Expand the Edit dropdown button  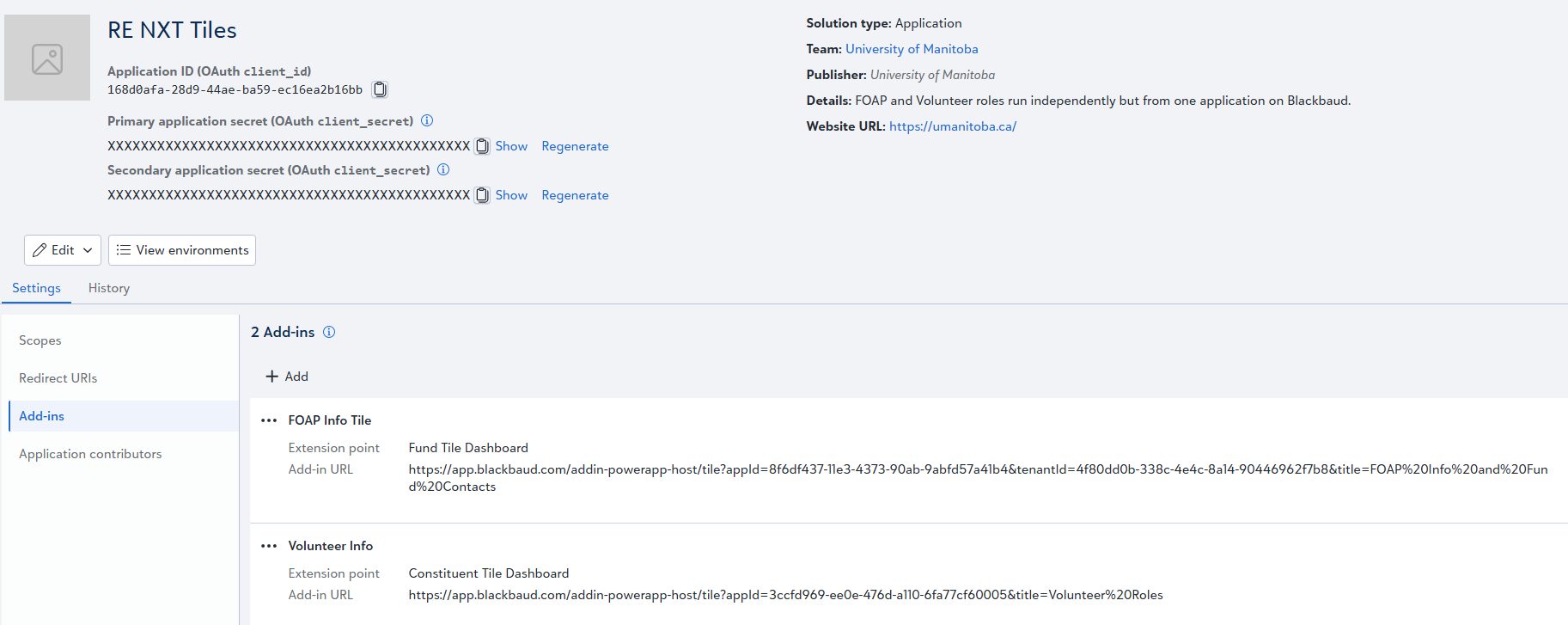pos(63,250)
